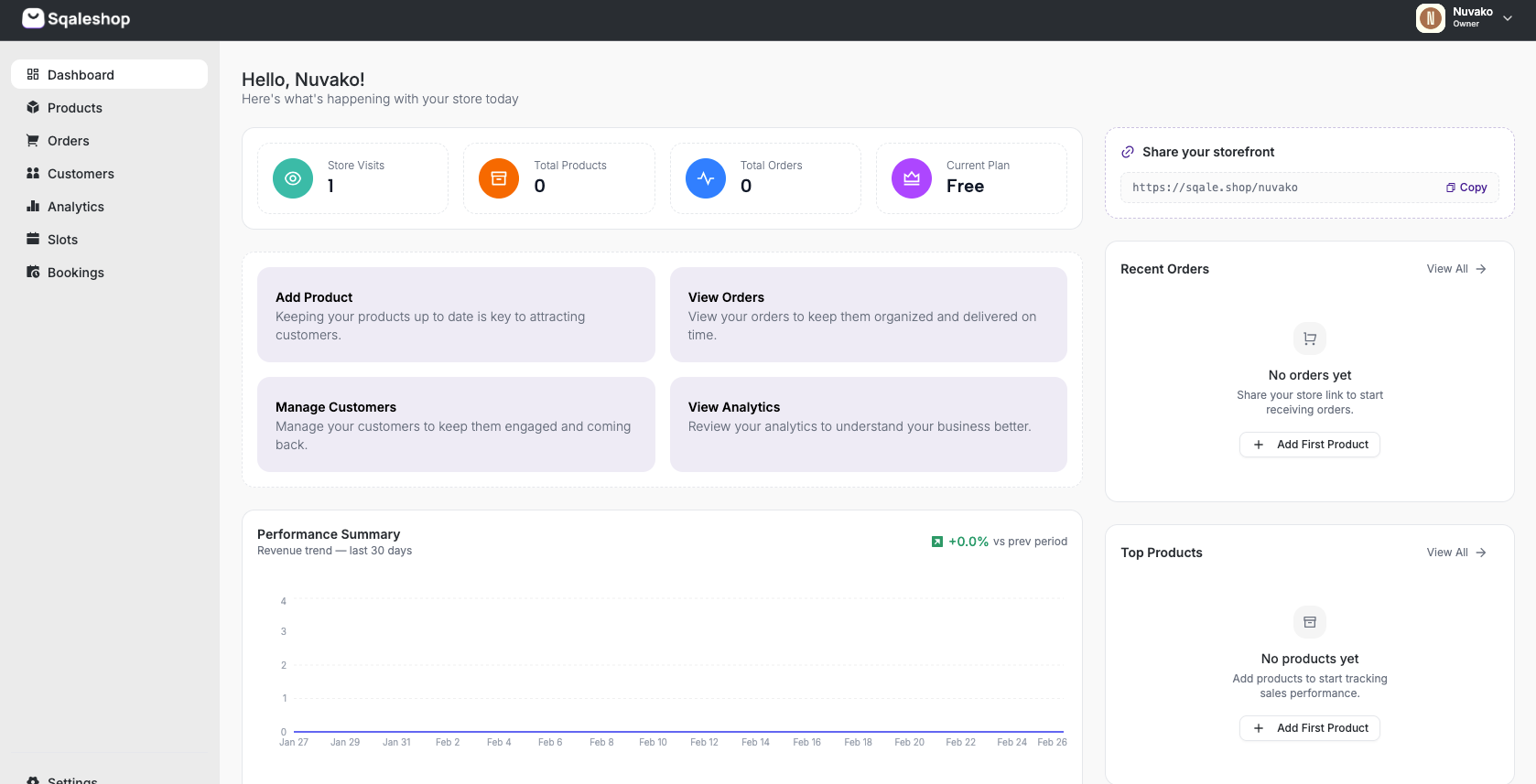Screen dimensions: 1536x784
Task: Go to Analytics in the sidebar
Action: tap(76, 207)
